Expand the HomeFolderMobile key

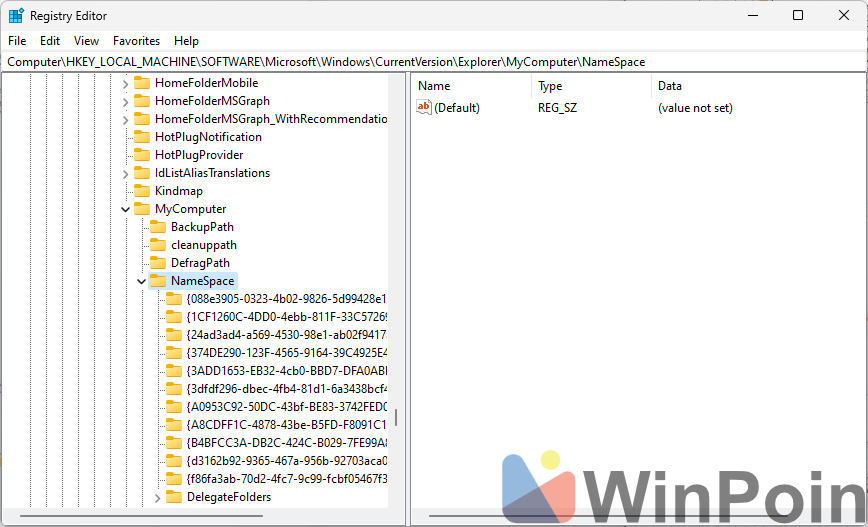pos(126,84)
